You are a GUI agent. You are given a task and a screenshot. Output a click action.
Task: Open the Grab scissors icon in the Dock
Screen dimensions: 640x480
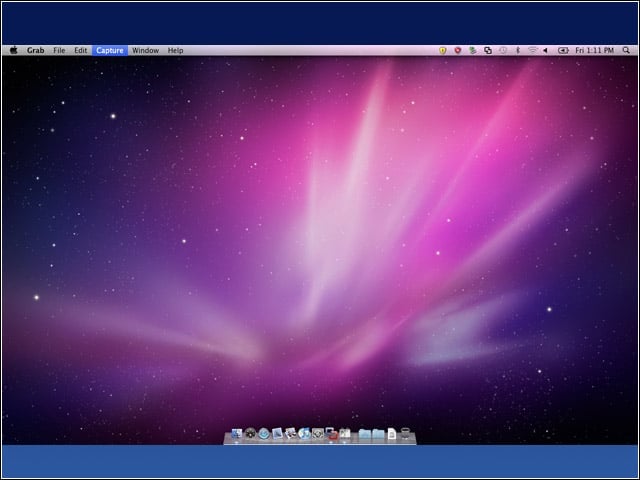click(345, 433)
